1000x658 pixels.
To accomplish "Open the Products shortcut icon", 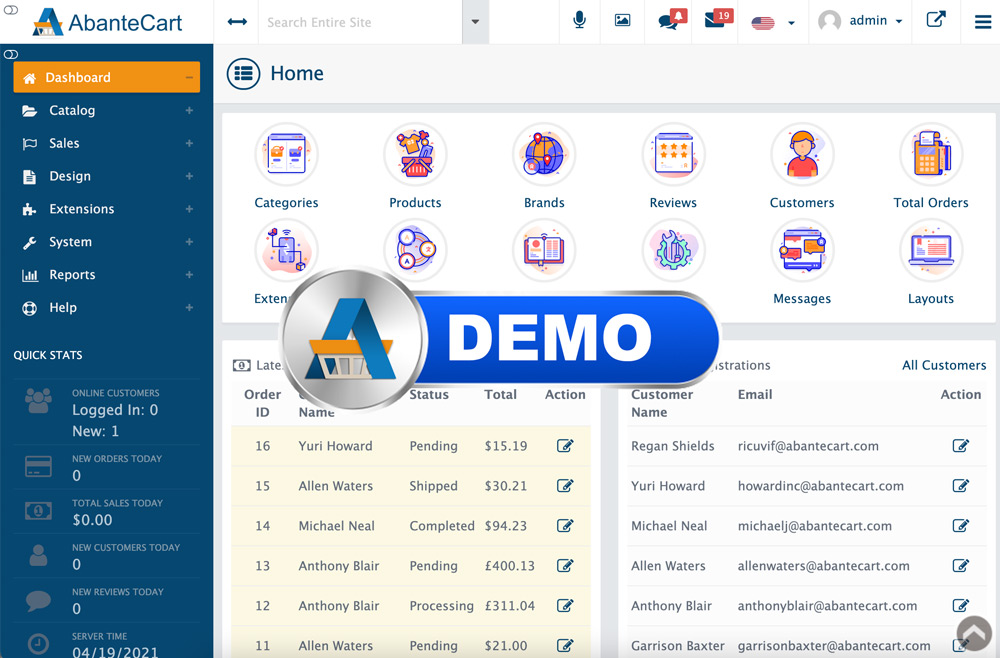I will (415, 154).
